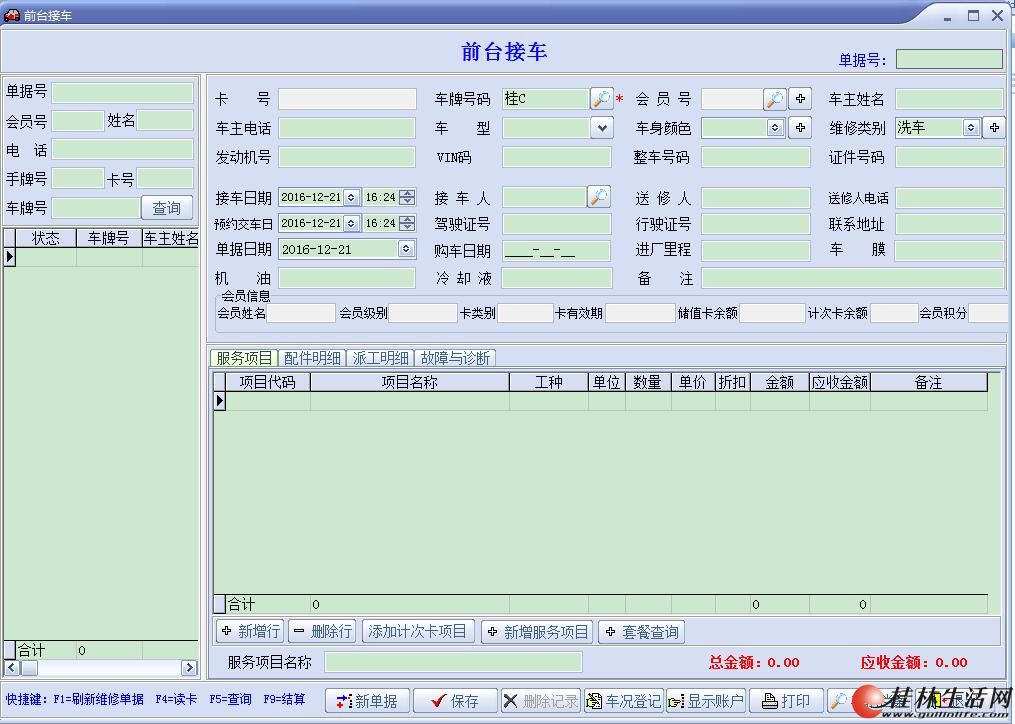Click the left panel horizontal scrollbar right arrow

tap(189, 667)
